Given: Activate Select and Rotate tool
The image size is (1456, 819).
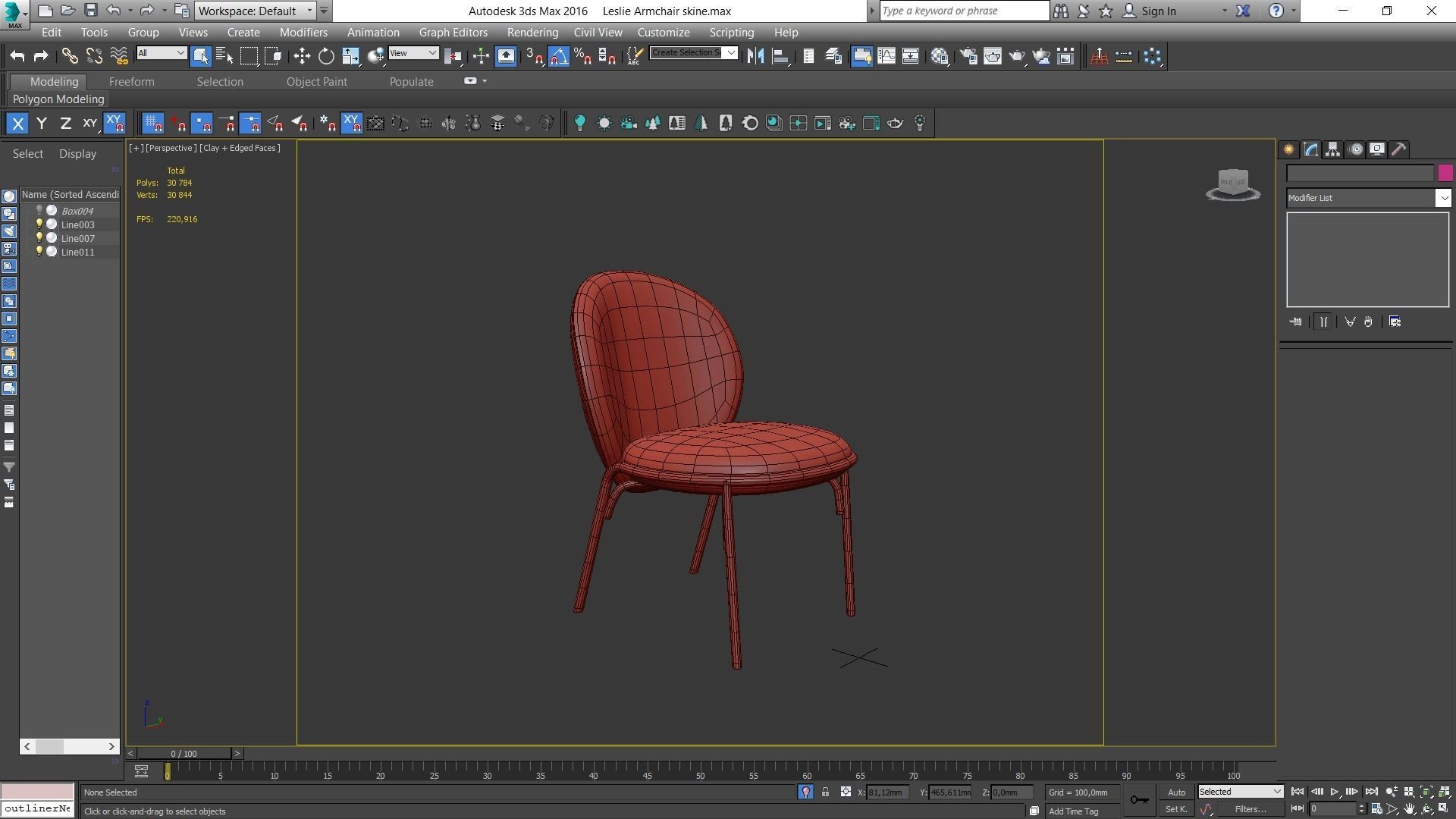Looking at the screenshot, I should point(326,56).
